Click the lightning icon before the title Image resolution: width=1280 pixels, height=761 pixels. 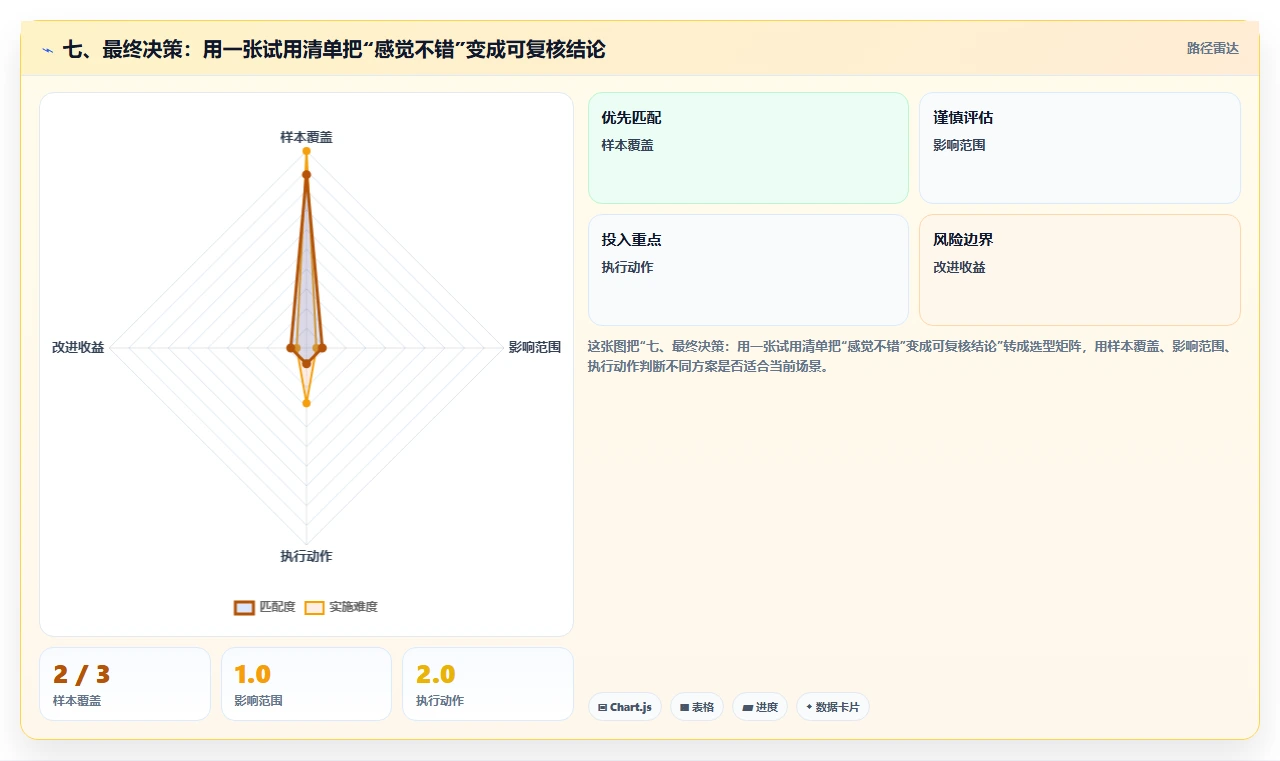[48, 50]
